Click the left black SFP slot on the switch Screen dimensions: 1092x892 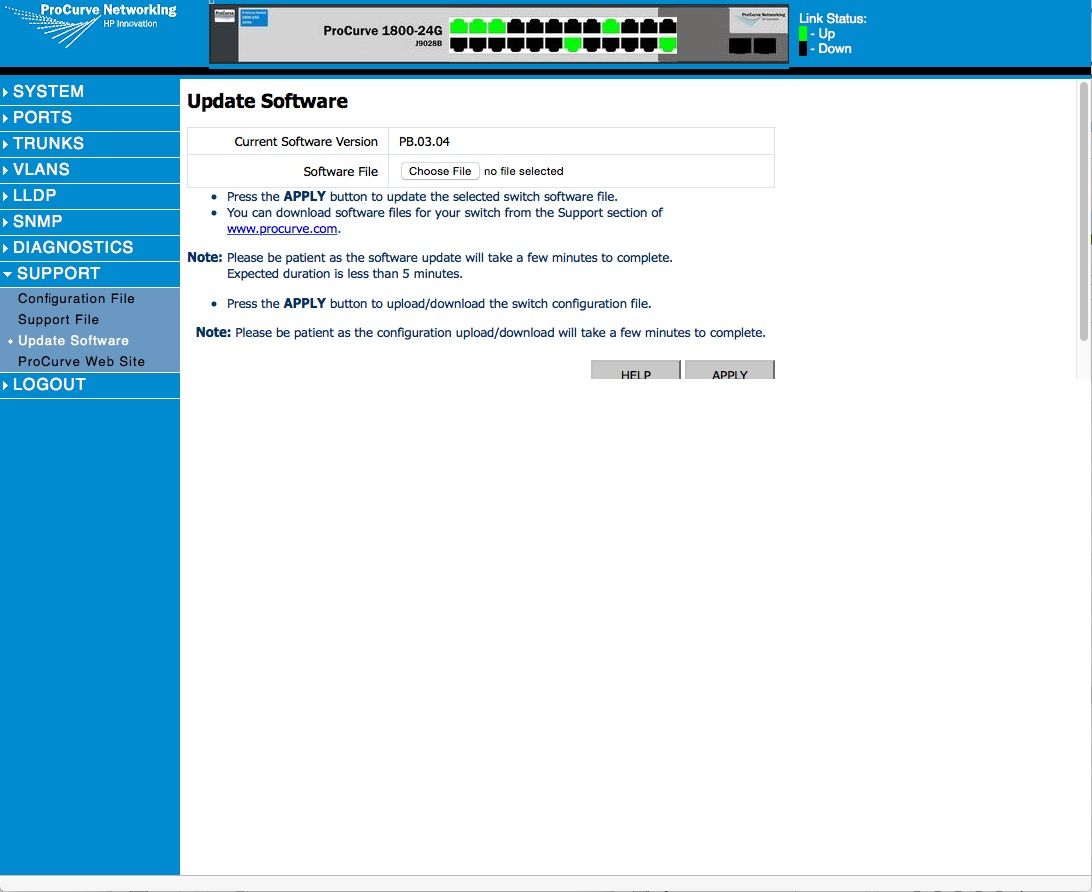pos(740,46)
